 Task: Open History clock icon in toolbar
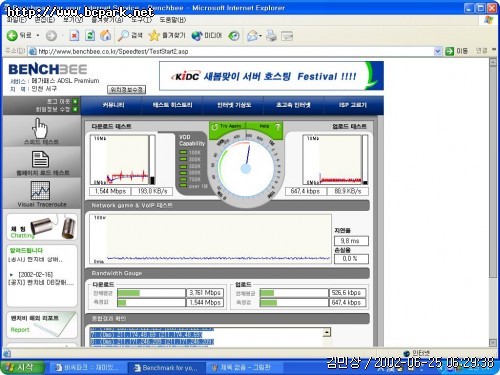point(234,36)
